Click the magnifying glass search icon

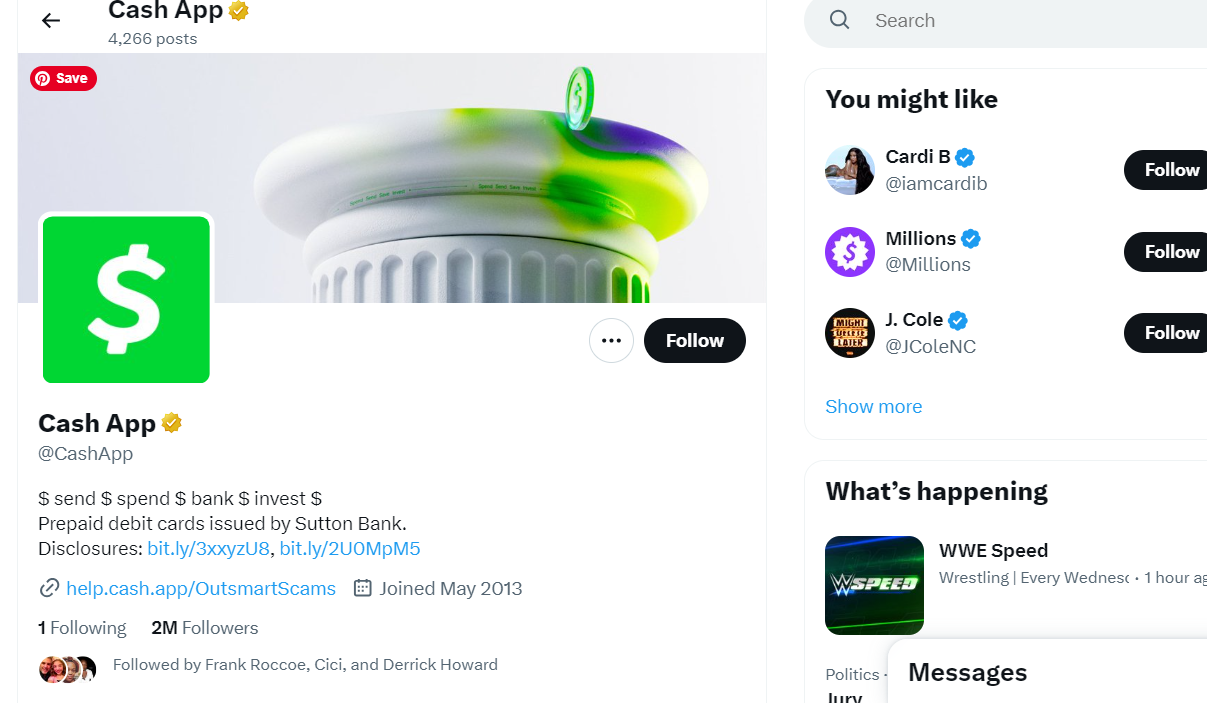[x=840, y=20]
